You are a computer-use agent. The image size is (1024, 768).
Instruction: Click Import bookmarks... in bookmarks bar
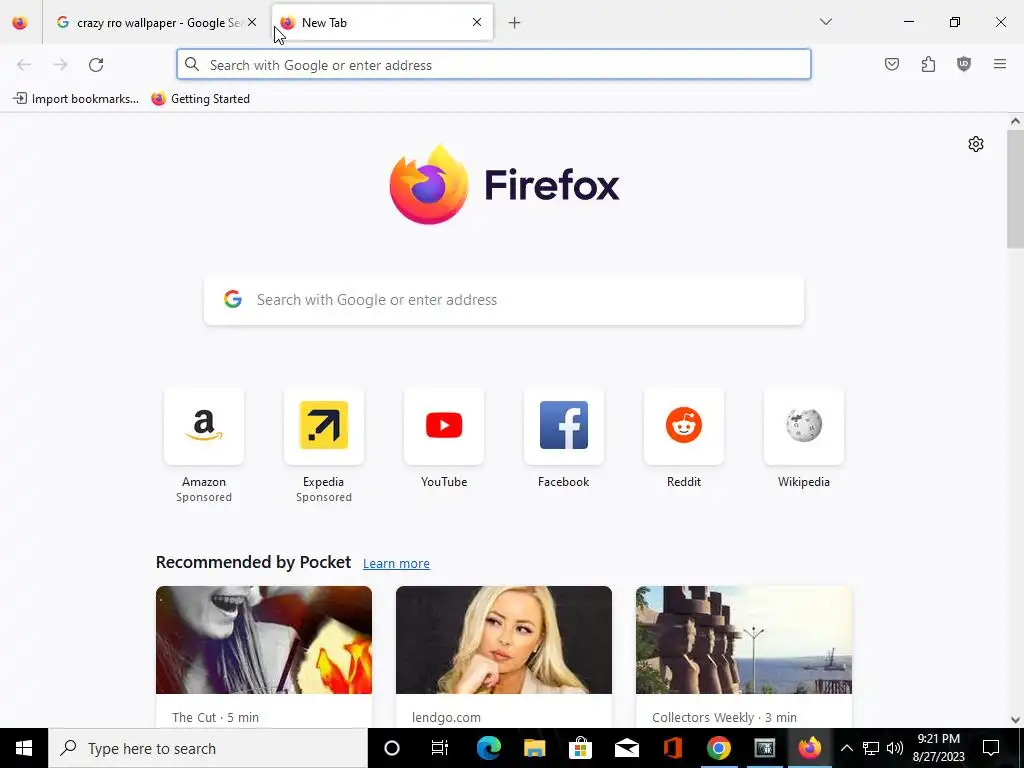76,99
